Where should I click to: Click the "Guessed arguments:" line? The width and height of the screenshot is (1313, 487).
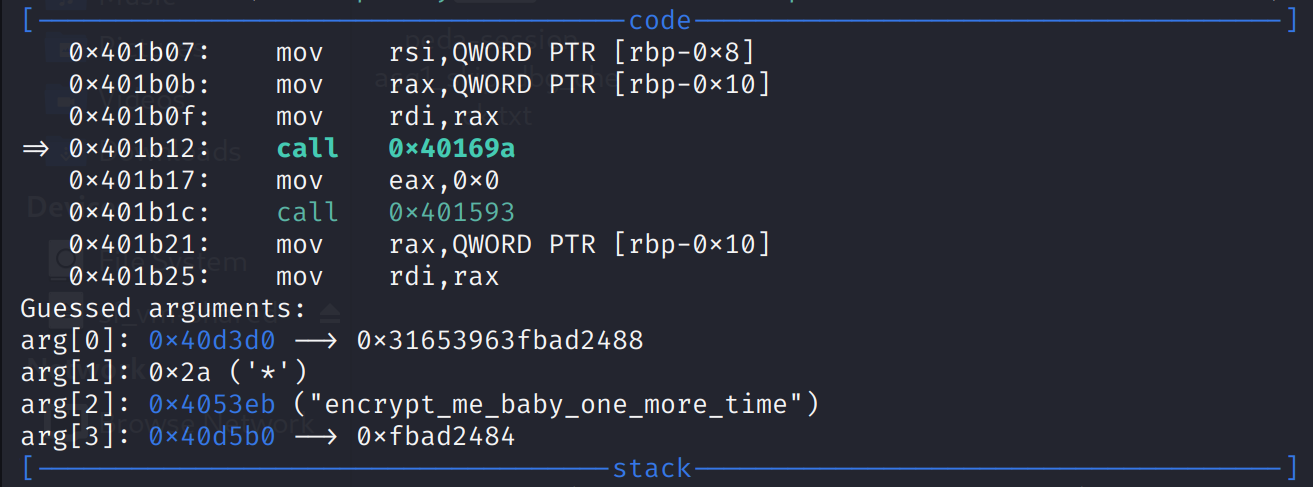[x=163, y=309]
